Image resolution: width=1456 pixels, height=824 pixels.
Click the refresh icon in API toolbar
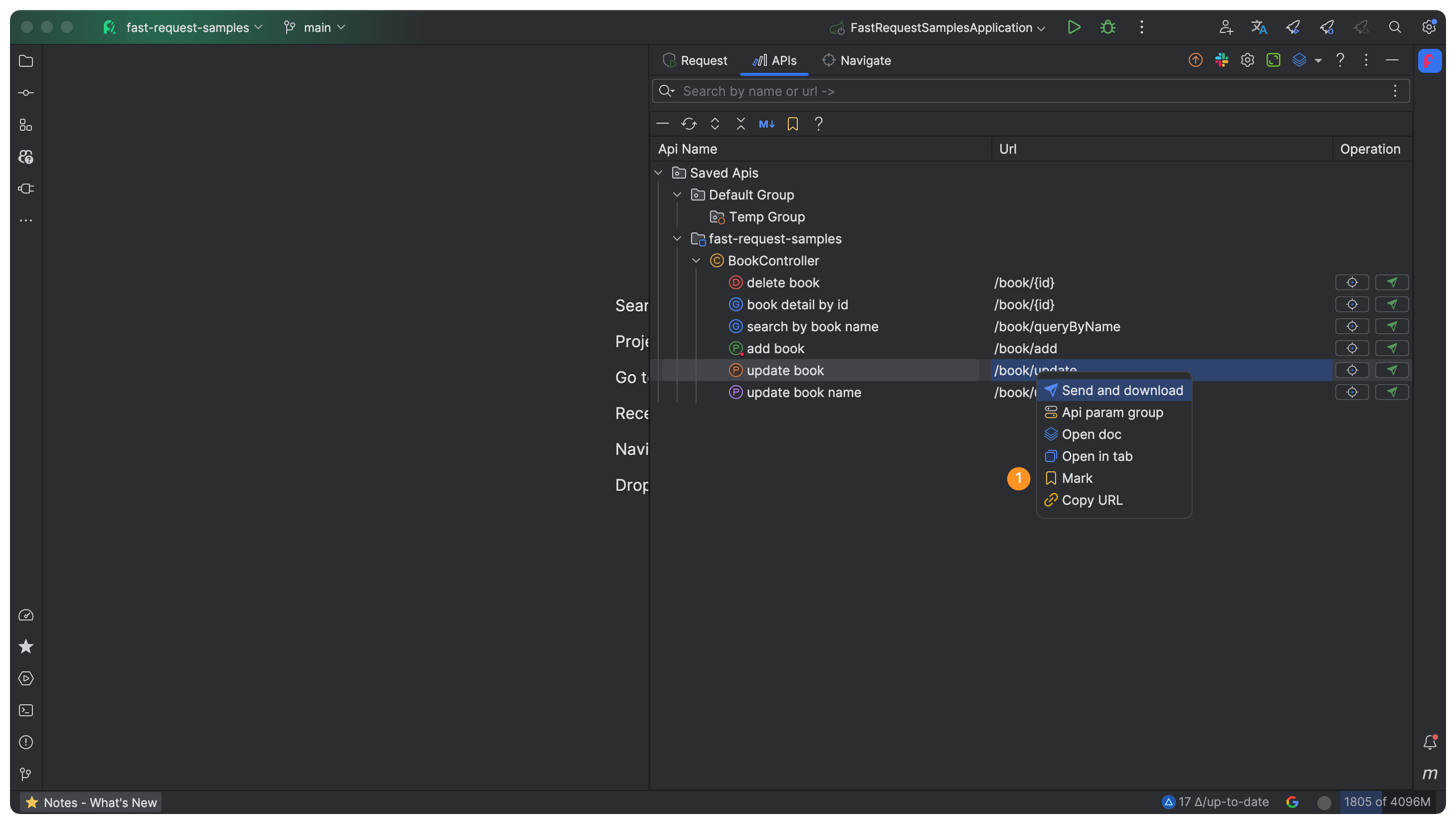pyautogui.click(x=689, y=124)
